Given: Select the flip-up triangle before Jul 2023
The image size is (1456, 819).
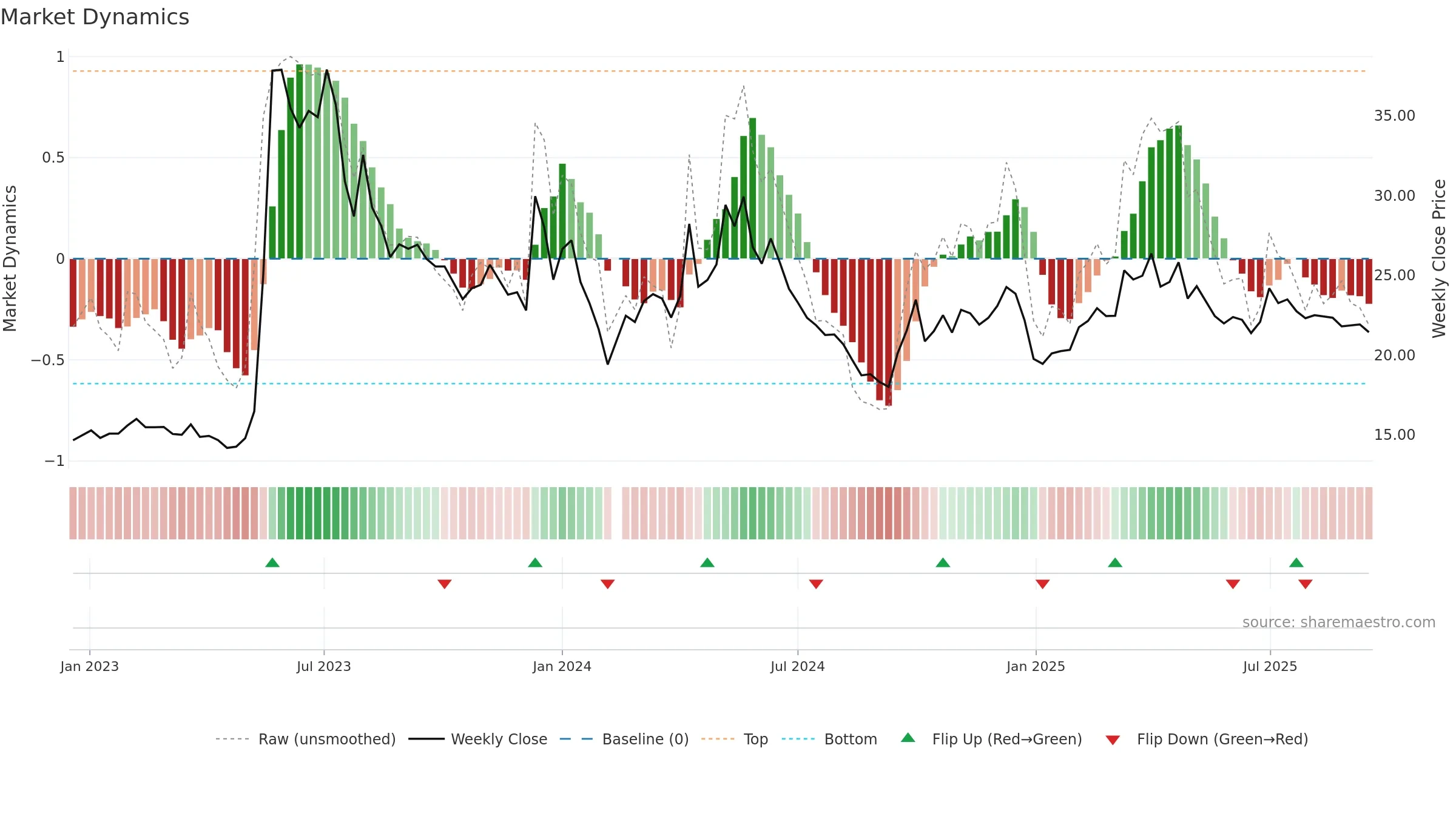Looking at the screenshot, I should click(x=272, y=562).
